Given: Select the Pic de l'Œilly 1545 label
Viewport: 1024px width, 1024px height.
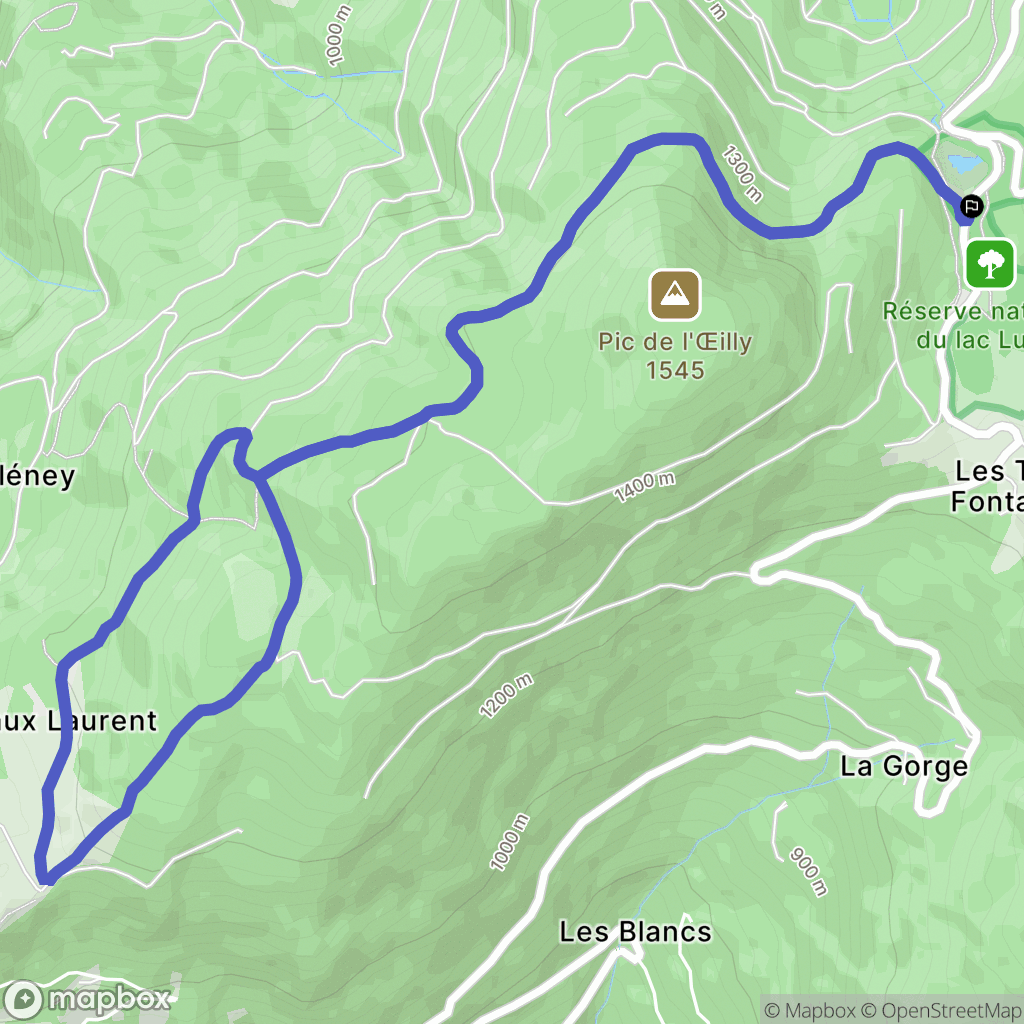Looking at the screenshot, I should [x=675, y=355].
